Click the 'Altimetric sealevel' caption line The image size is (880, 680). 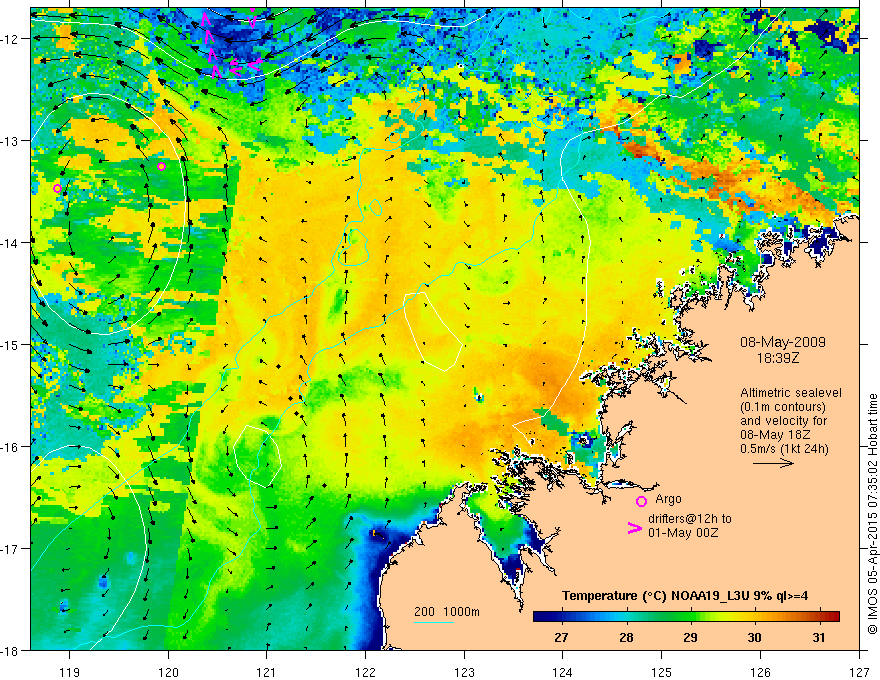[791, 393]
